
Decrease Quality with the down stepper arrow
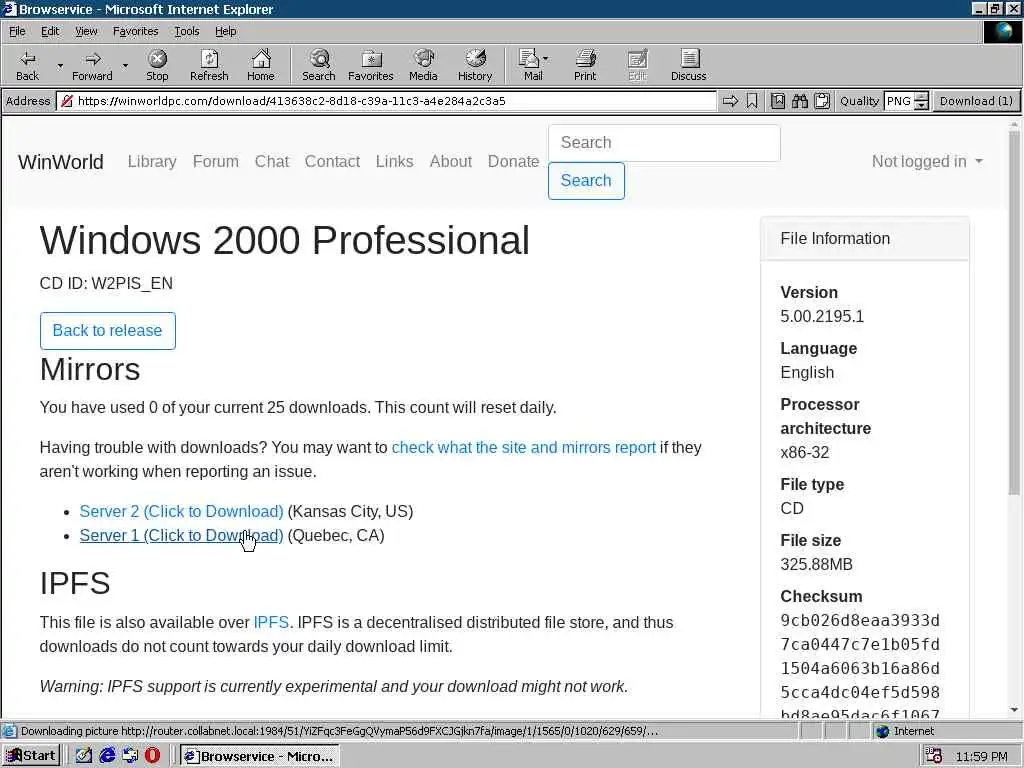click(x=921, y=106)
